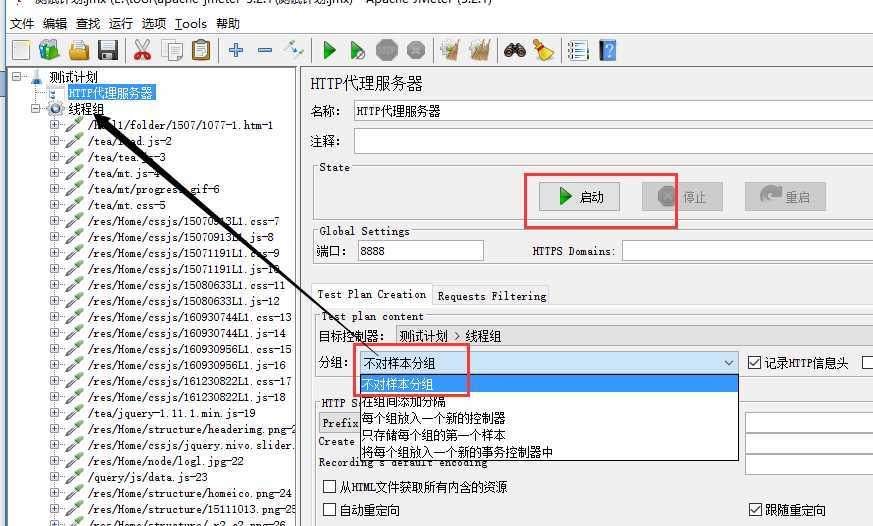
Task: Open the 查找 menu
Action: click(x=88, y=23)
